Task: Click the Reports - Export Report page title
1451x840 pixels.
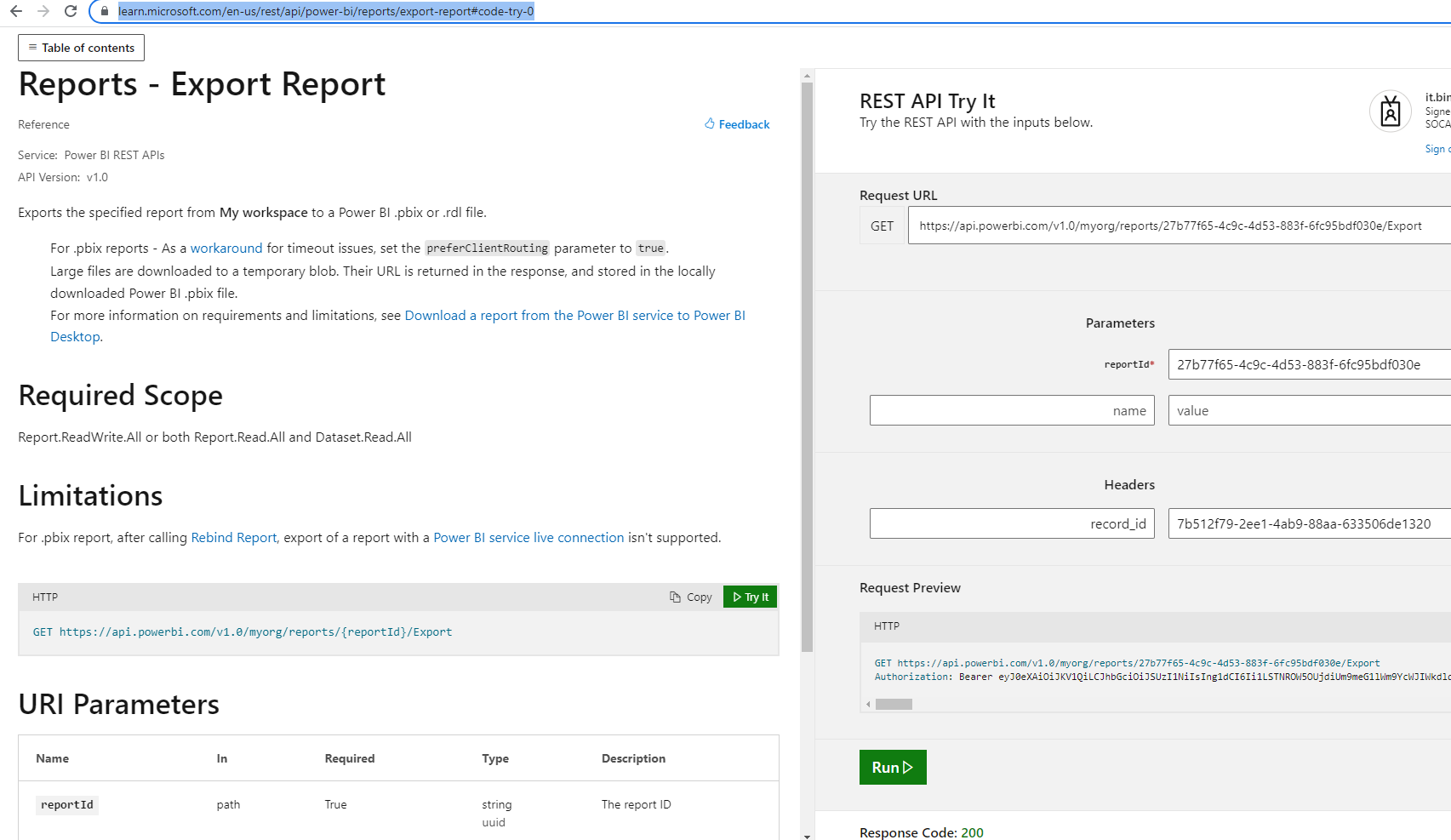Action: (202, 84)
